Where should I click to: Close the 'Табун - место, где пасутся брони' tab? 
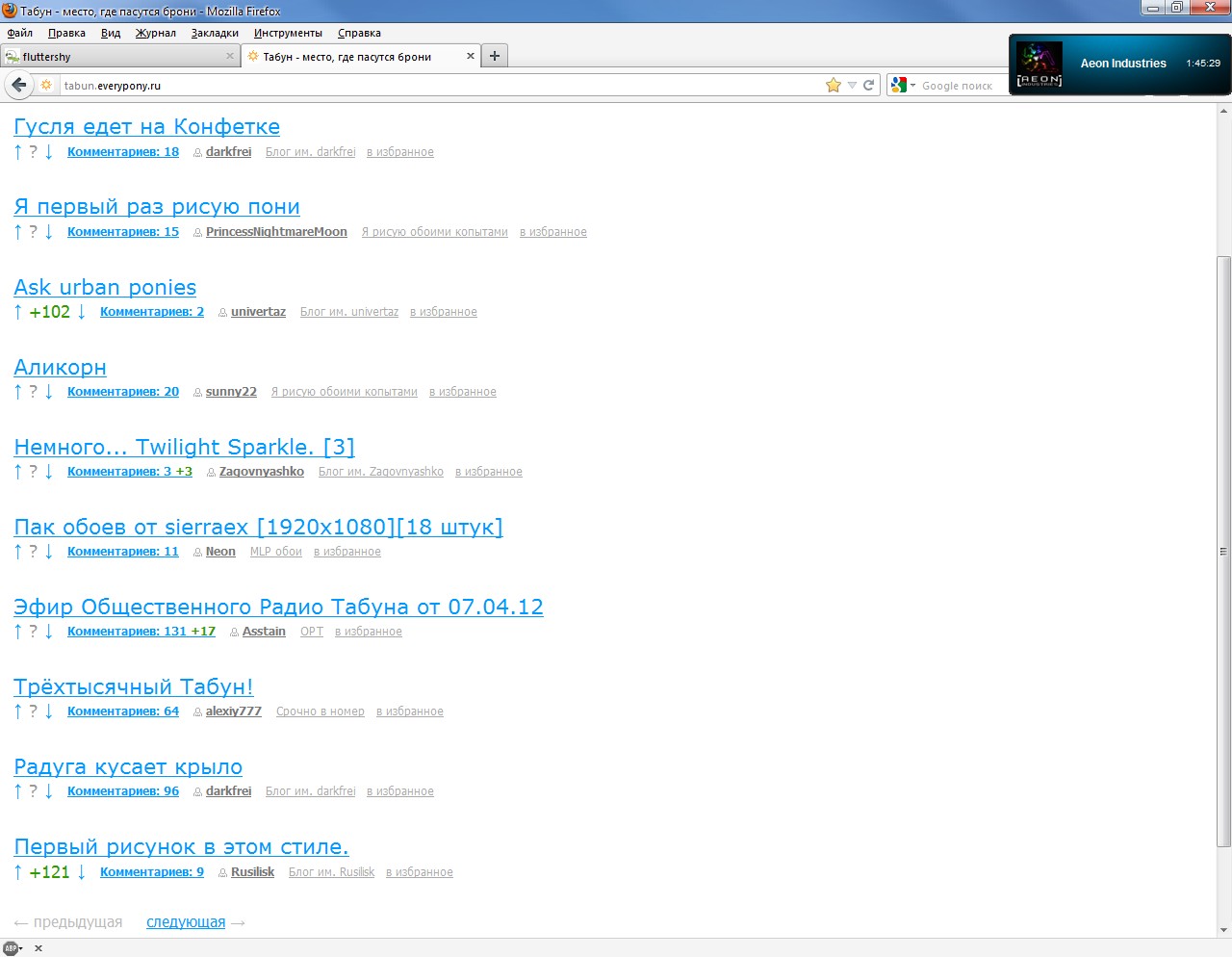point(471,56)
